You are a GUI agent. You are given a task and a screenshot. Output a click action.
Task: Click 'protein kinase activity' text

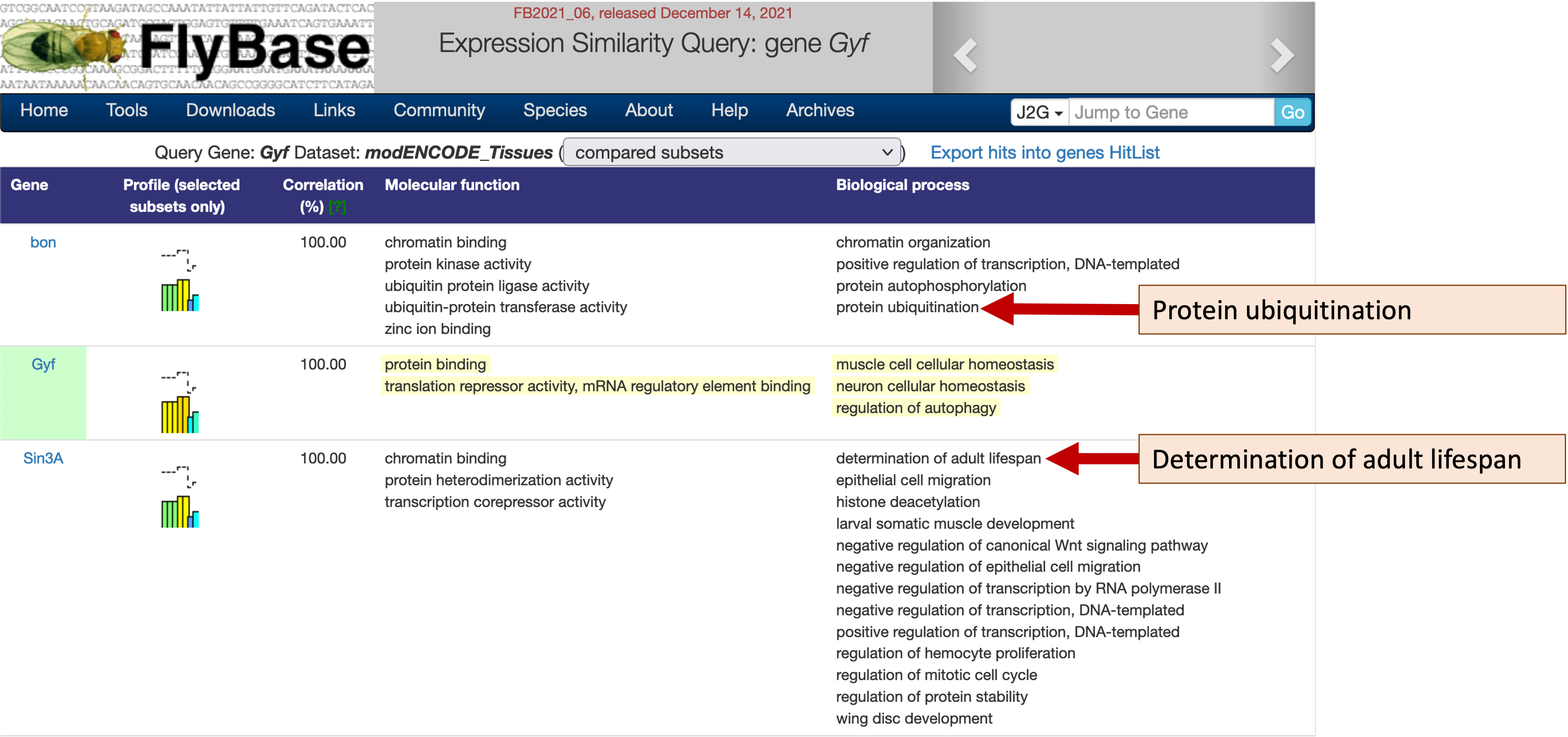click(x=458, y=264)
